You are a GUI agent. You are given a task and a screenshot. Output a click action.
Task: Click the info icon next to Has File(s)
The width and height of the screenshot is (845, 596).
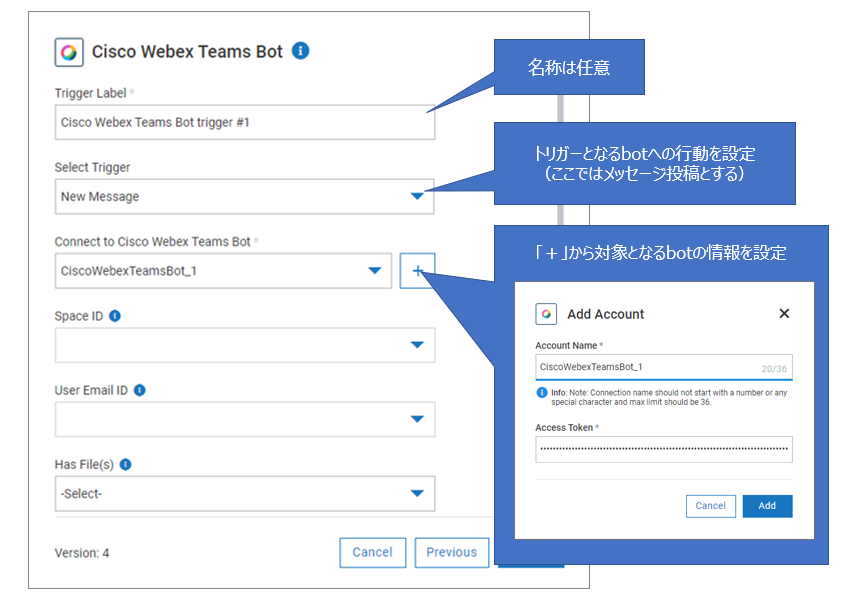[x=126, y=464]
